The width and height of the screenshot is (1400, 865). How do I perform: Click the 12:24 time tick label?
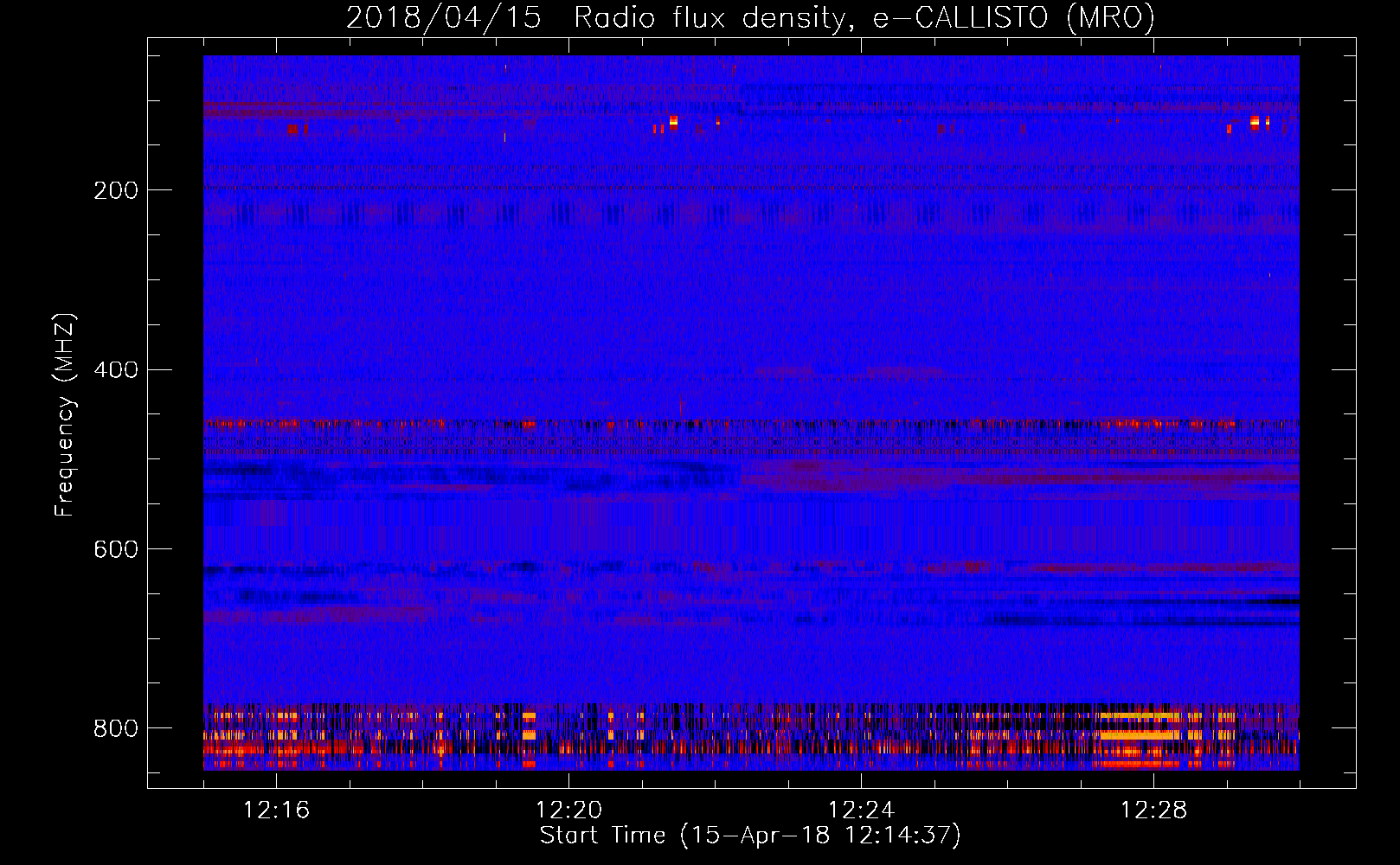[861, 810]
